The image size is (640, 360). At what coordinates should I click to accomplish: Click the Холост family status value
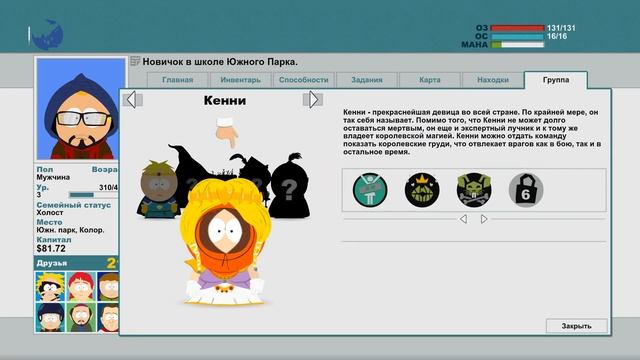tap(50, 213)
